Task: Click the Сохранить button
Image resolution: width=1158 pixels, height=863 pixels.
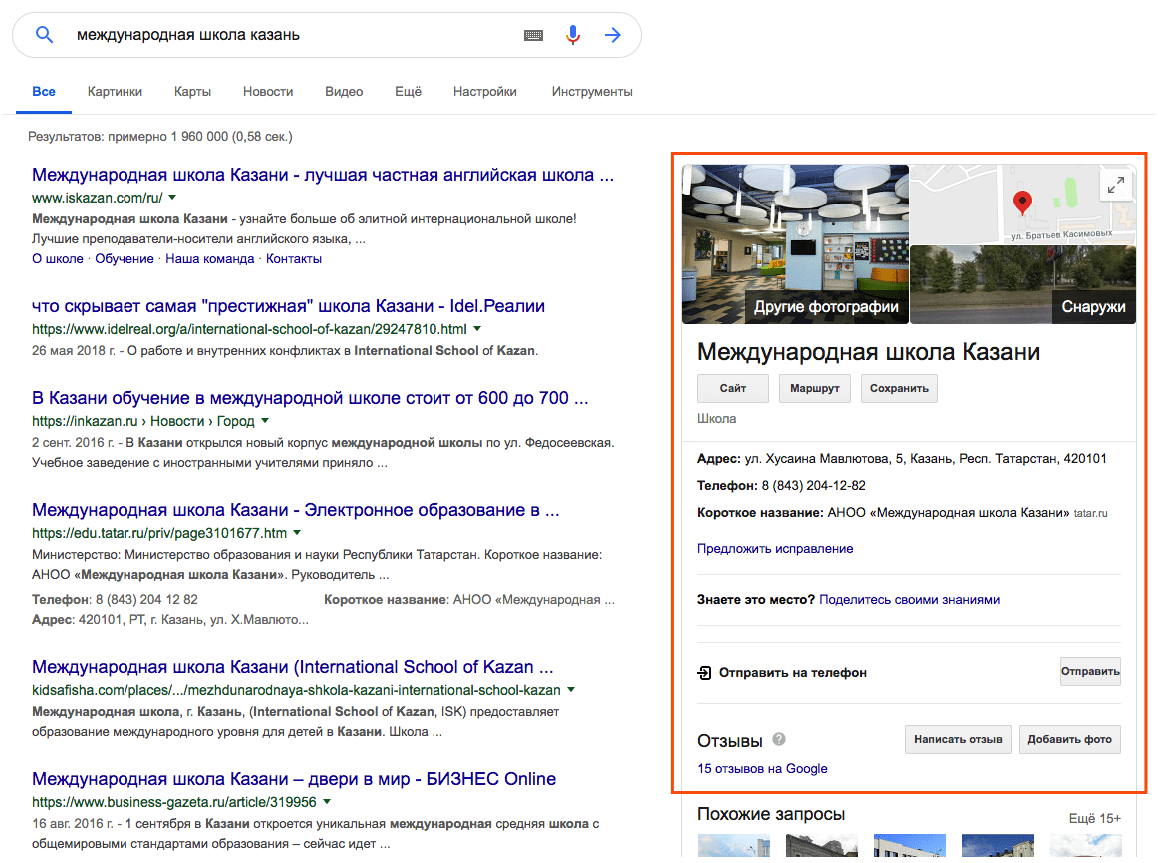Action: [900, 388]
